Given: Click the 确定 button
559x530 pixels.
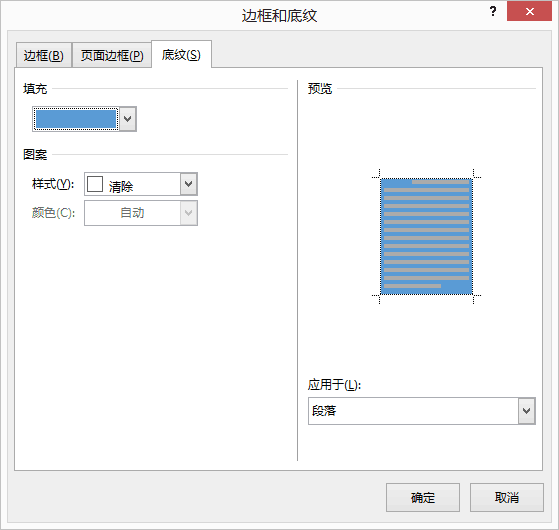Looking at the screenshot, I should coord(423,498).
